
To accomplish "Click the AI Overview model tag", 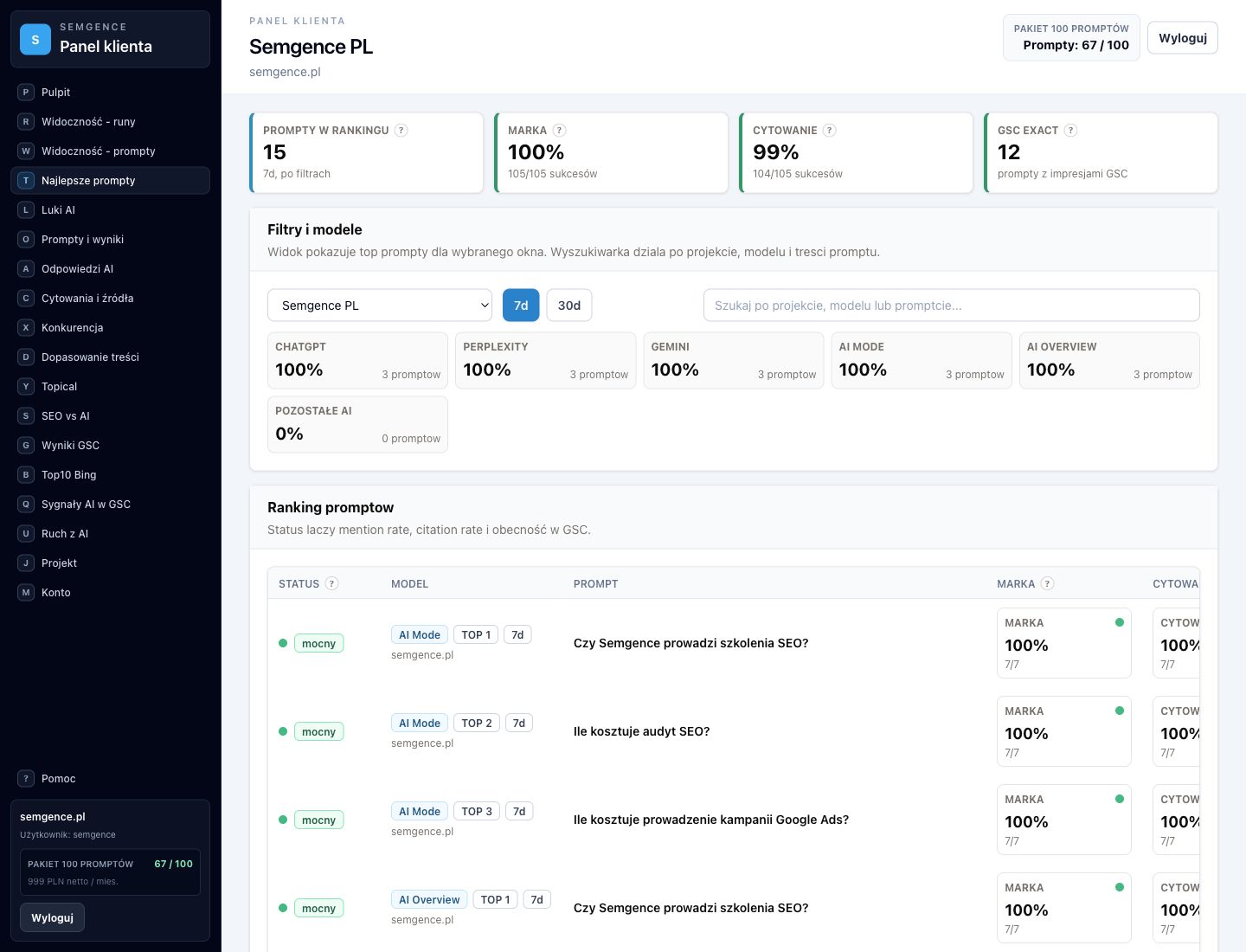I will point(429,899).
